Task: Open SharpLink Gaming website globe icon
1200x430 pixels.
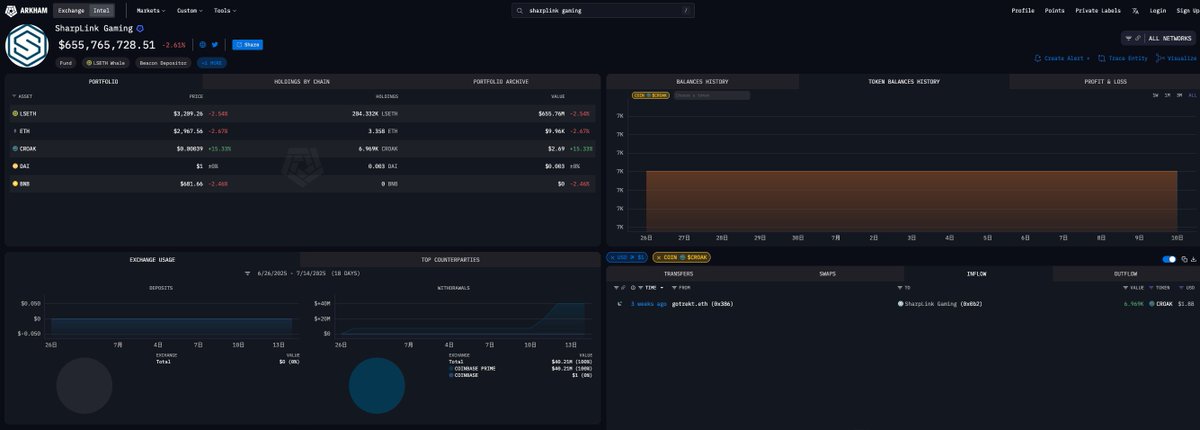Action: (x=202, y=45)
